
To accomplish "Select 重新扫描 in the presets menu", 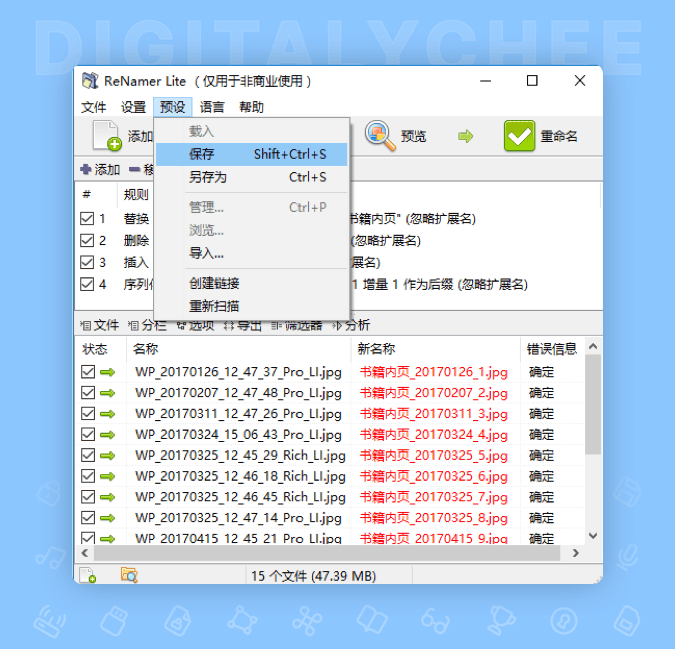I will tap(252, 306).
